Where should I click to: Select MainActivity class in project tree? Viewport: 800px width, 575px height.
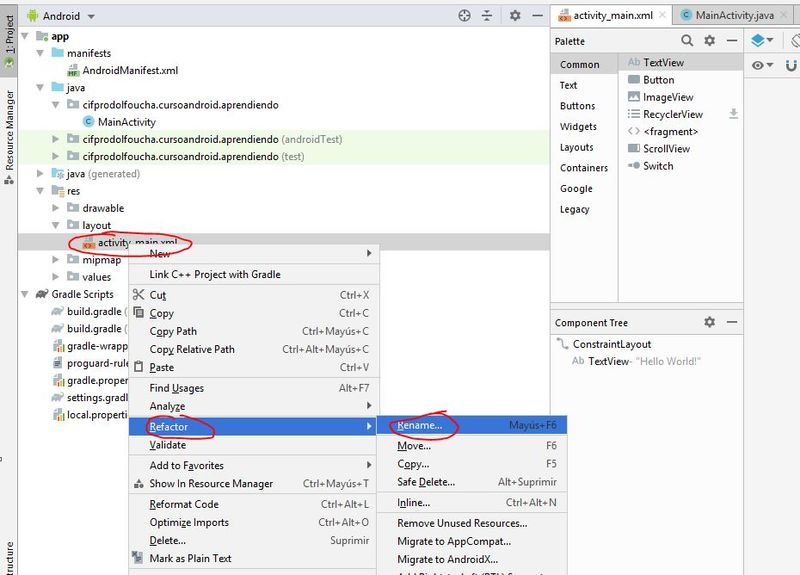click(127, 122)
